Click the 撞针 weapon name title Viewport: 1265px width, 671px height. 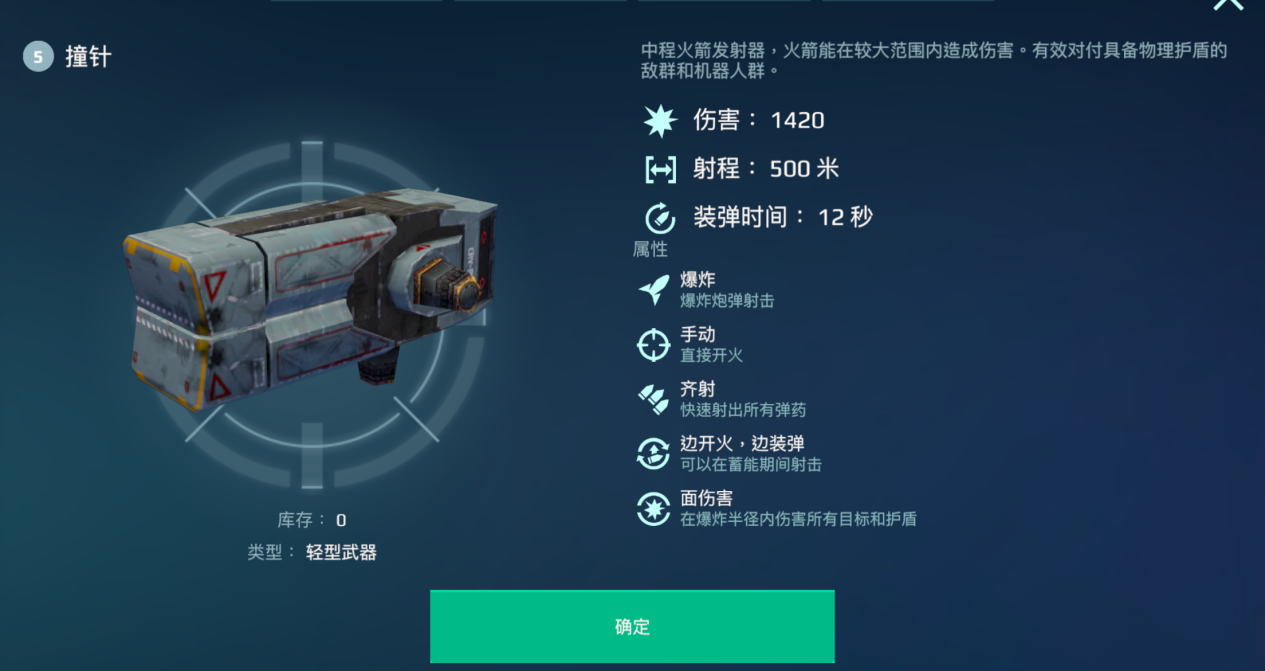88,57
